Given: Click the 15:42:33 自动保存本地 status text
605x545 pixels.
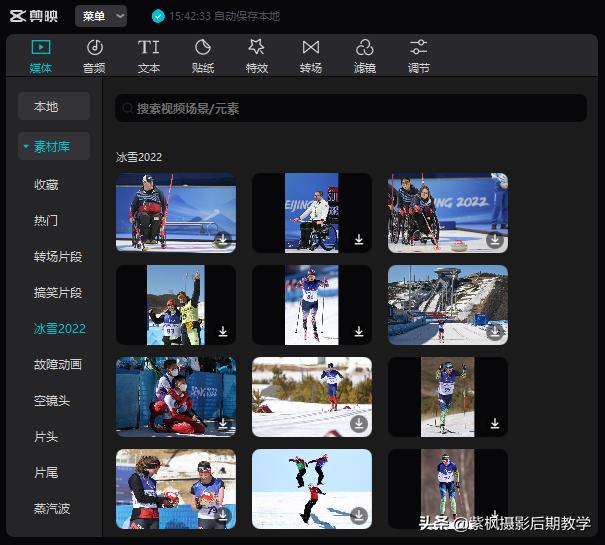Looking at the screenshot, I should coord(224,16).
